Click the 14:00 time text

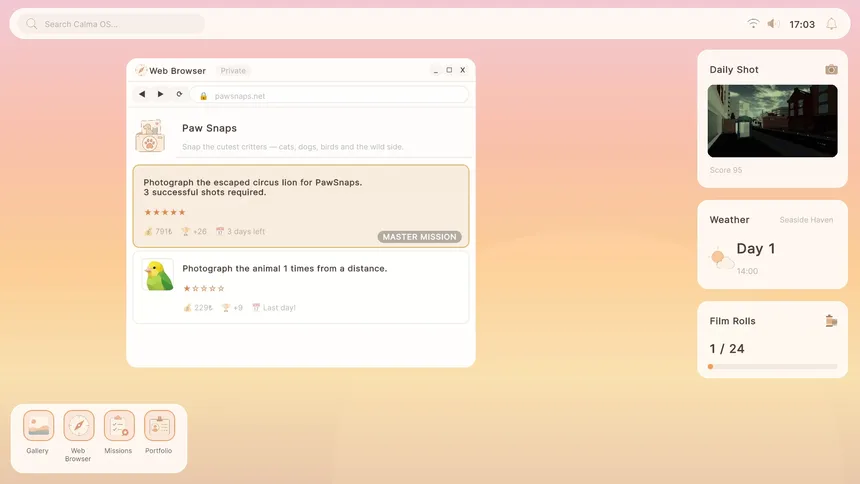click(747, 271)
